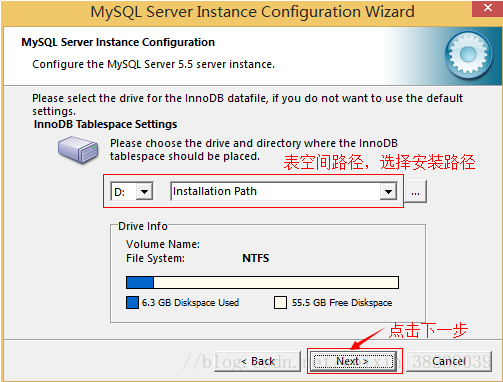This screenshot has height=382, width=503.
Task: Close the wizard window
Action: point(487,8)
